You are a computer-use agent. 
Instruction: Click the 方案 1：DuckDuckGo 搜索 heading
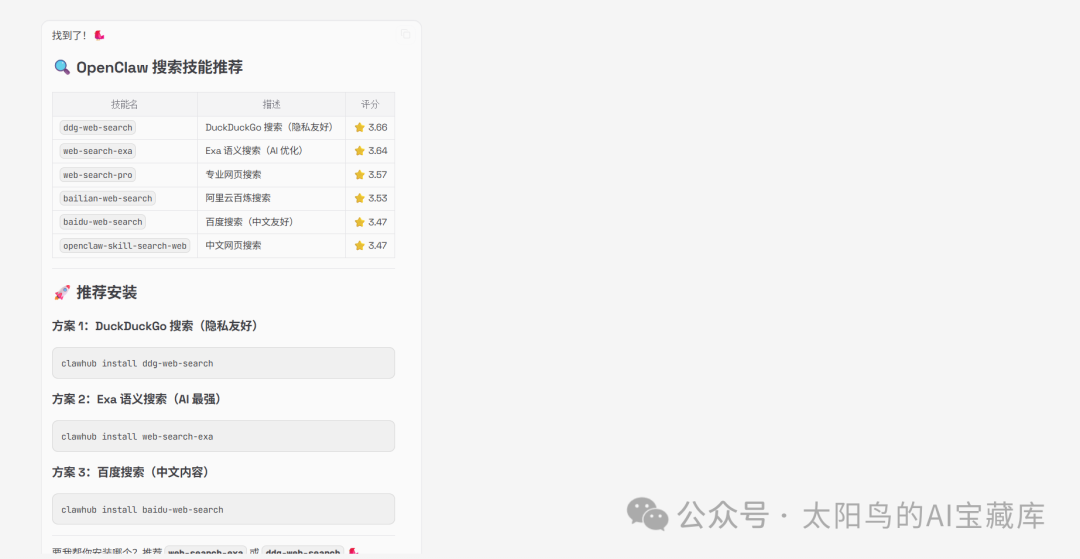[x=156, y=326]
